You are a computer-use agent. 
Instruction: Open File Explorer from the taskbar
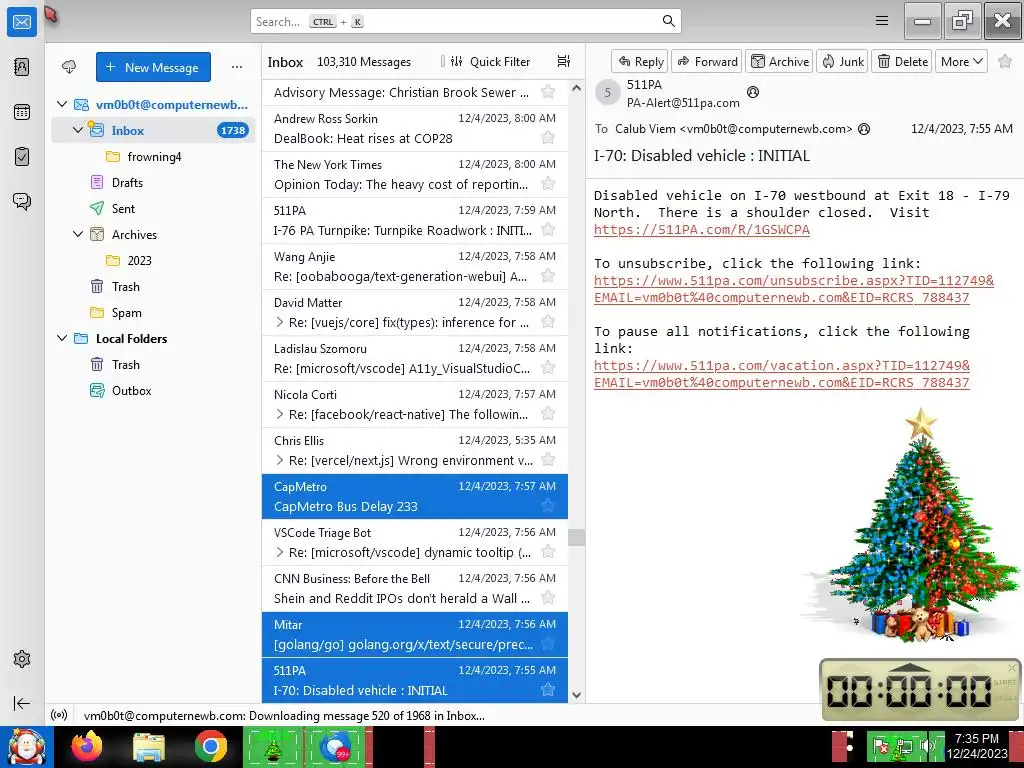pyautogui.click(x=149, y=746)
